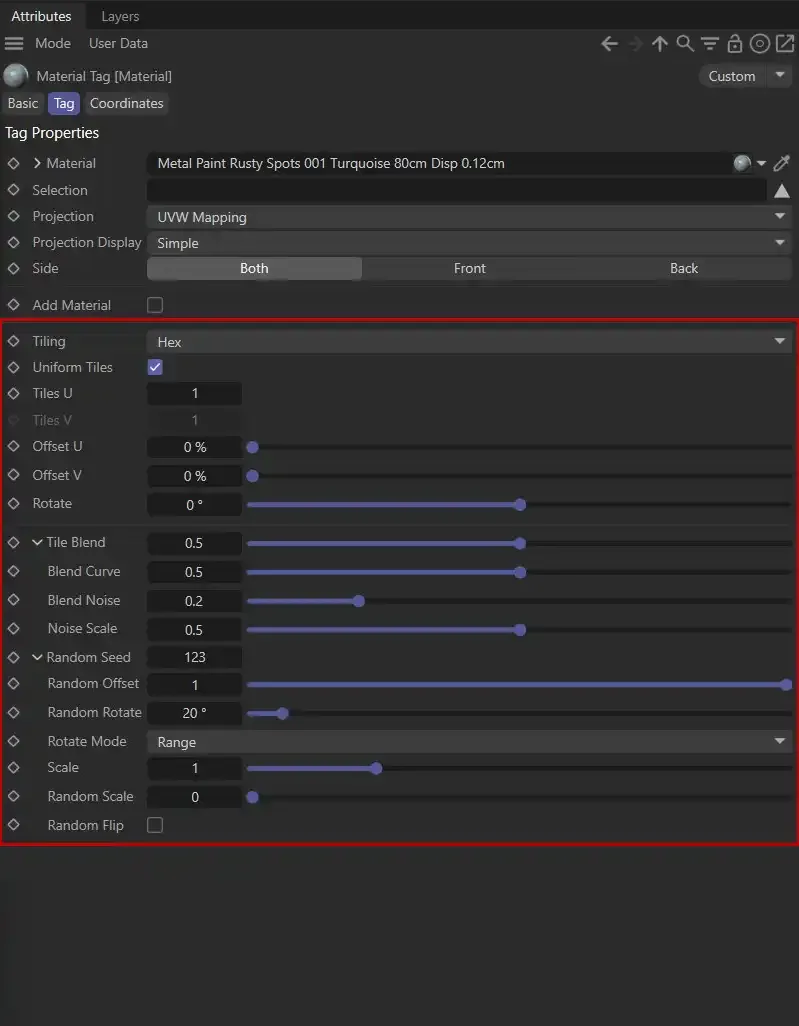
Task: Switch to the Layers tab
Action: tap(120, 16)
